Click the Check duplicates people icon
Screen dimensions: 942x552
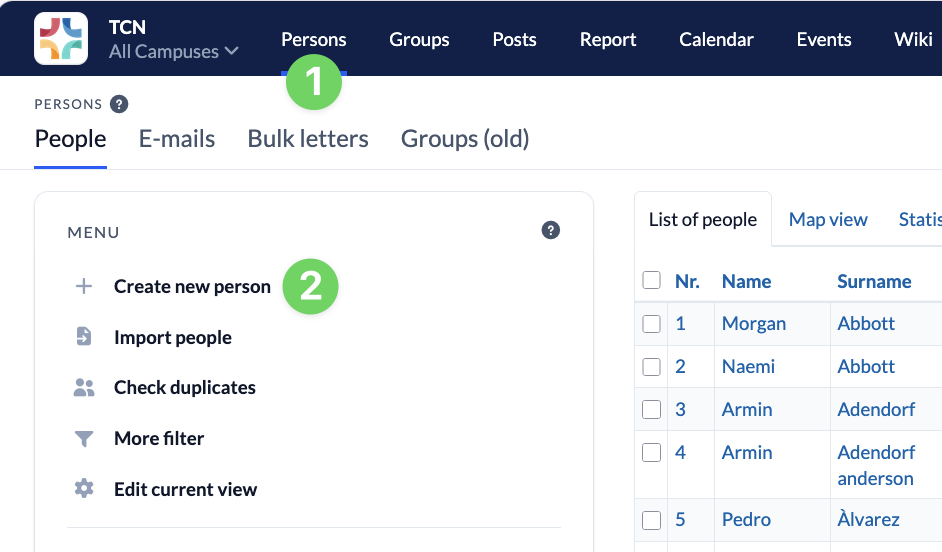coord(84,387)
